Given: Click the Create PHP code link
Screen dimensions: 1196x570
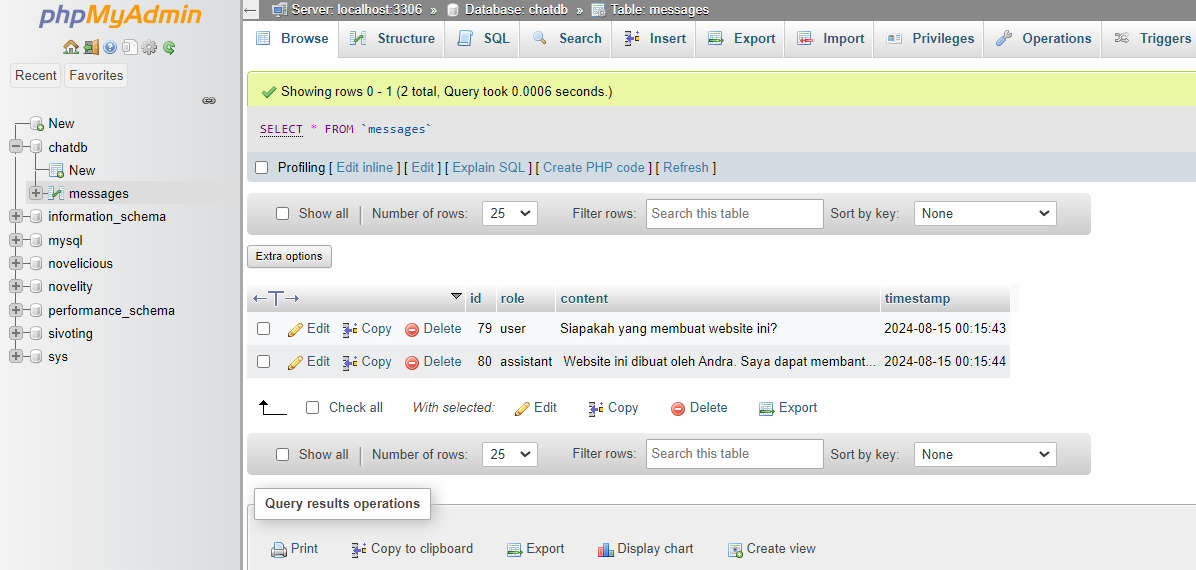Looking at the screenshot, I should (x=593, y=167).
